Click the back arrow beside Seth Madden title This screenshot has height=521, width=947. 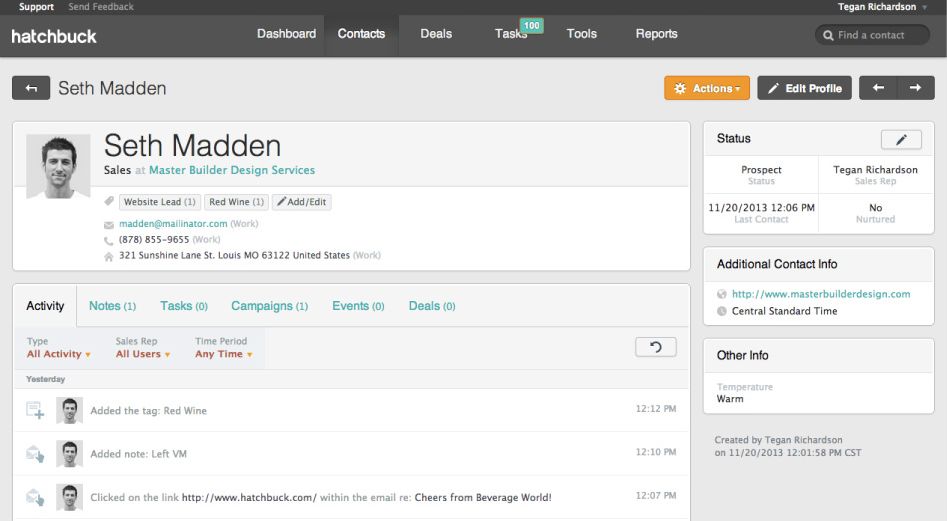tap(31, 88)
